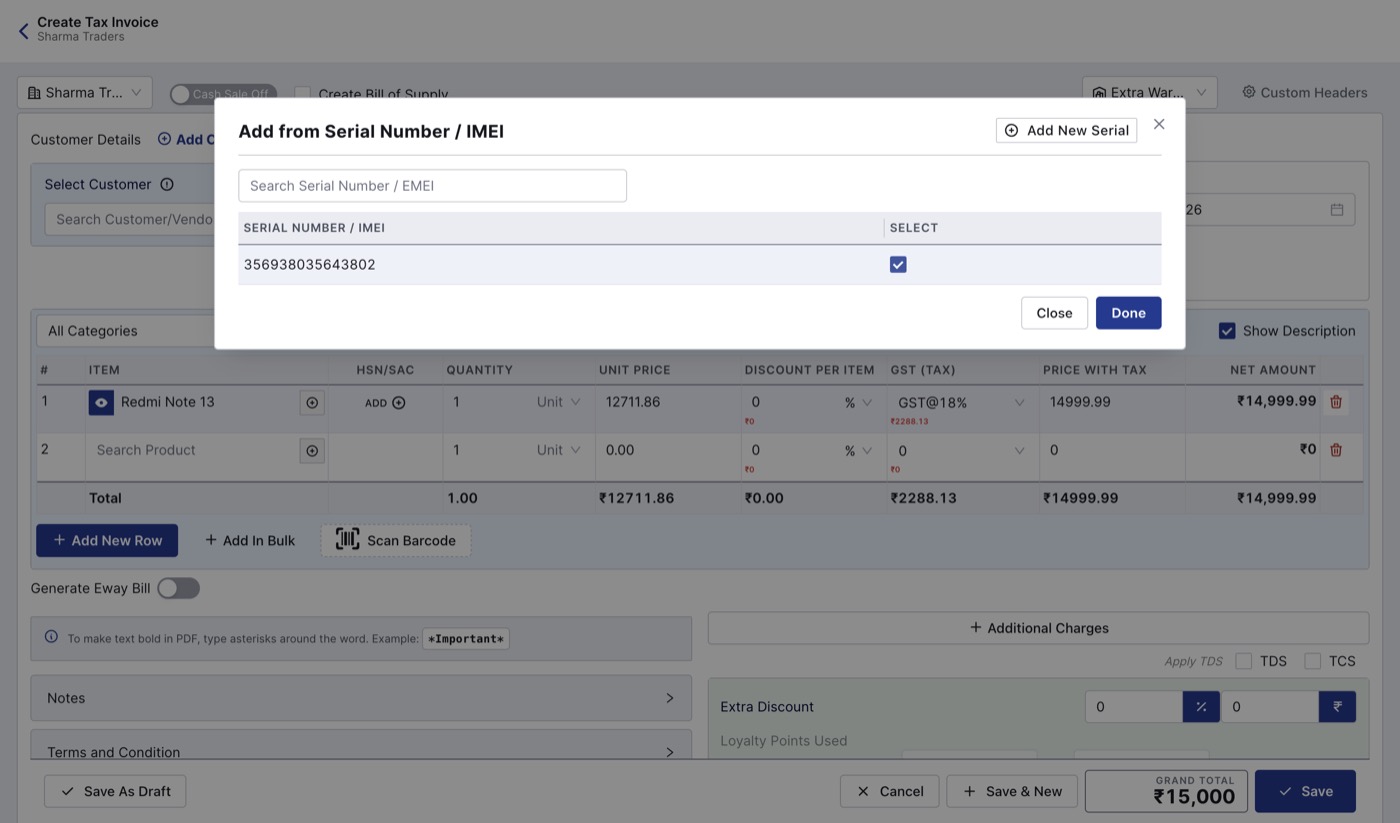Select rupee mode for Extra Discount
The width and height of the screenshot is (1400, 823).
pos(1337,707)
